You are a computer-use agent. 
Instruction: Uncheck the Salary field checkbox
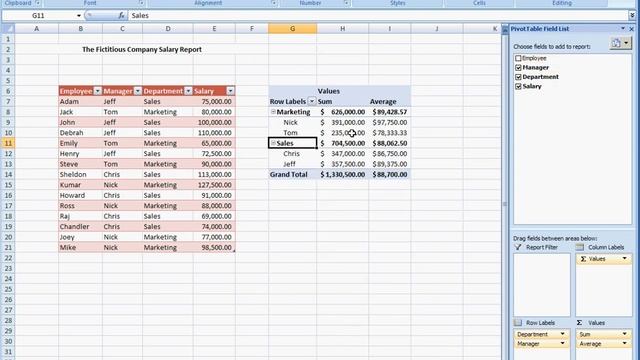pos(518,87)
